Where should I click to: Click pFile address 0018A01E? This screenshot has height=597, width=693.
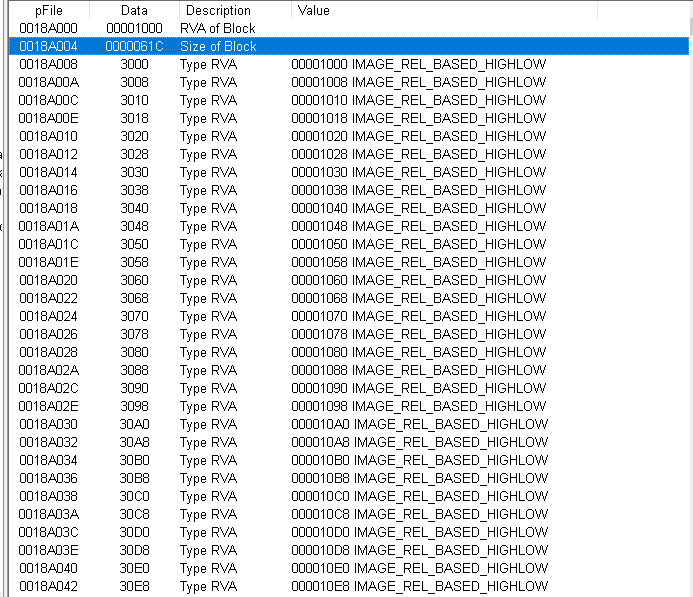[x=49, y=262]
